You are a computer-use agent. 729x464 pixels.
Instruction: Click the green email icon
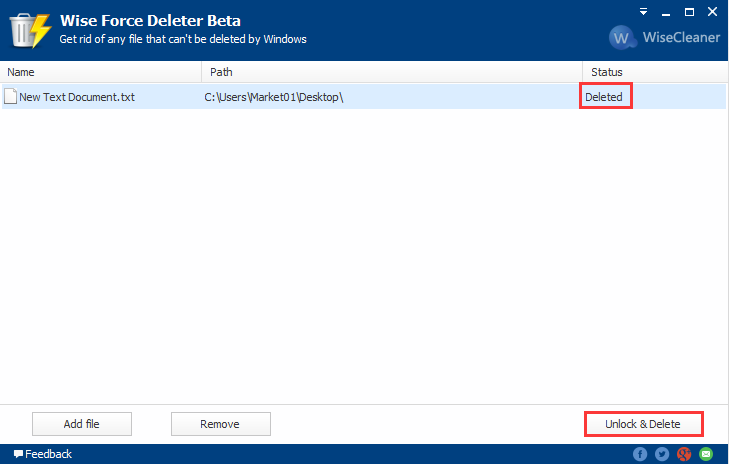pos(706,454)
